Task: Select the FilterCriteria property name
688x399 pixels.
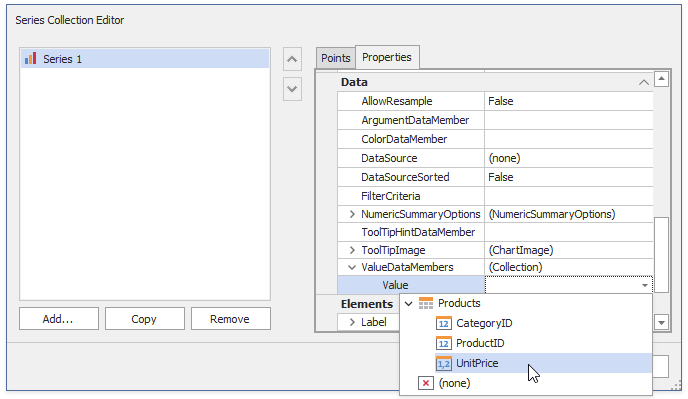Action: pos(391,196)
